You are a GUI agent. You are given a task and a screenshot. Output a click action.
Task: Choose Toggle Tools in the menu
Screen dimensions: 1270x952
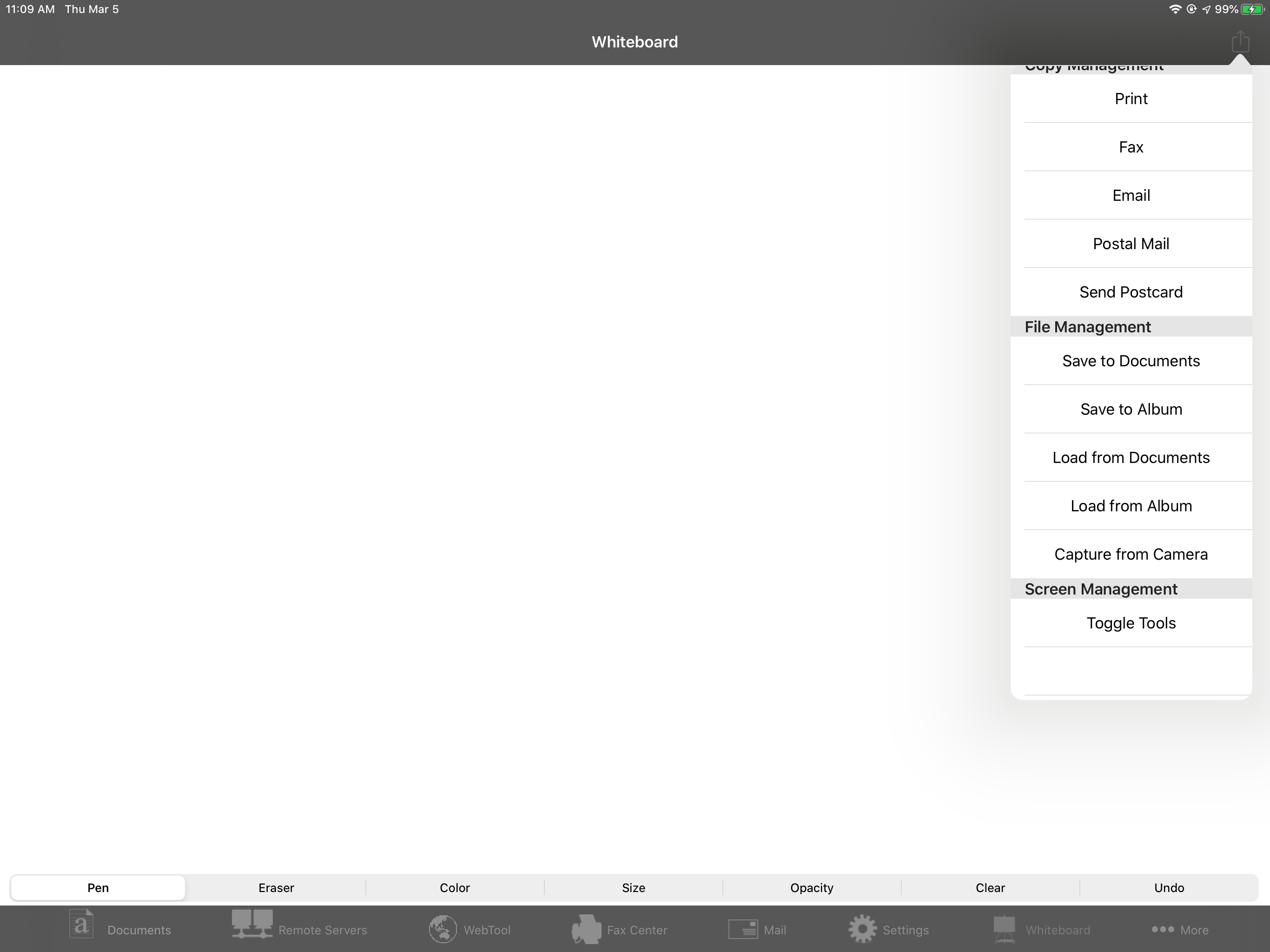pyautogui.click(x=1131, y=623)
